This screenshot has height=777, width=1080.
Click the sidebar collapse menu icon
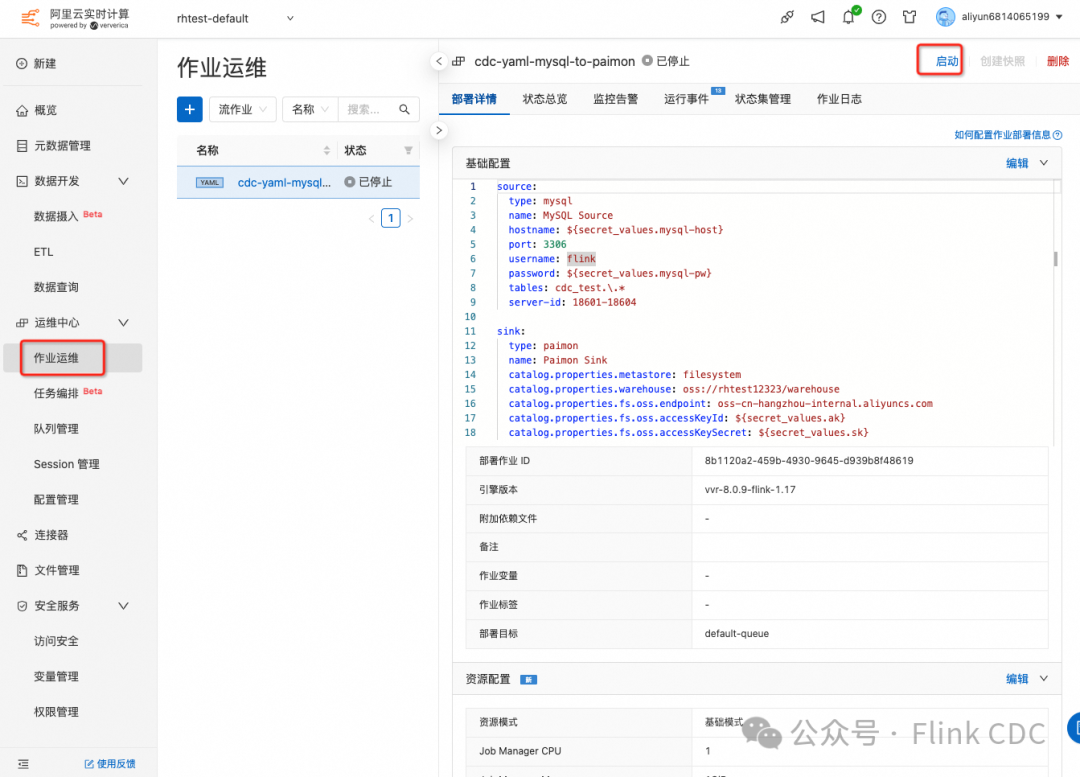click(23, 763)
